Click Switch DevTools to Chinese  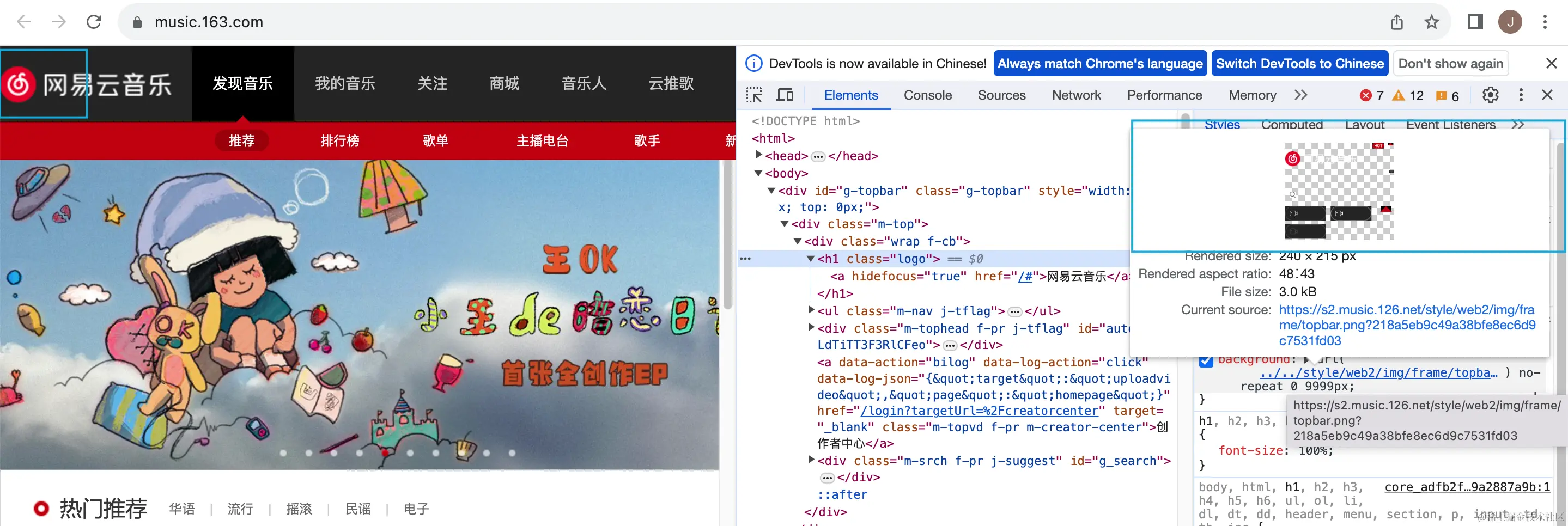click(1299, 63)
